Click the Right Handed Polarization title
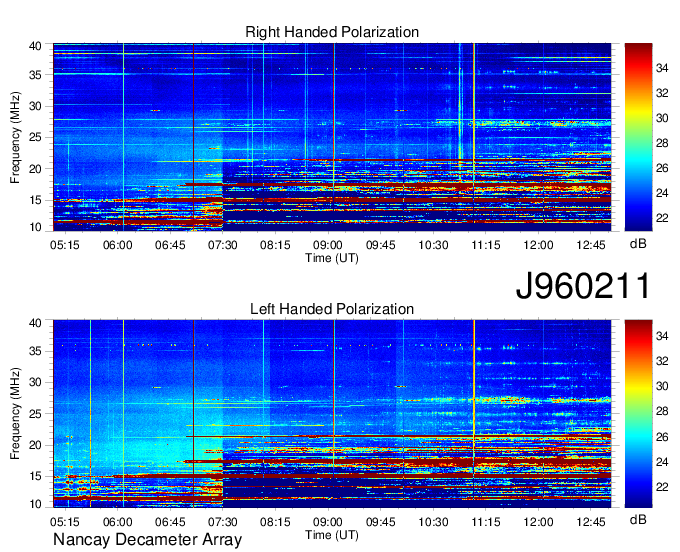This screenshot has width=680, height=552. [332, 32]
